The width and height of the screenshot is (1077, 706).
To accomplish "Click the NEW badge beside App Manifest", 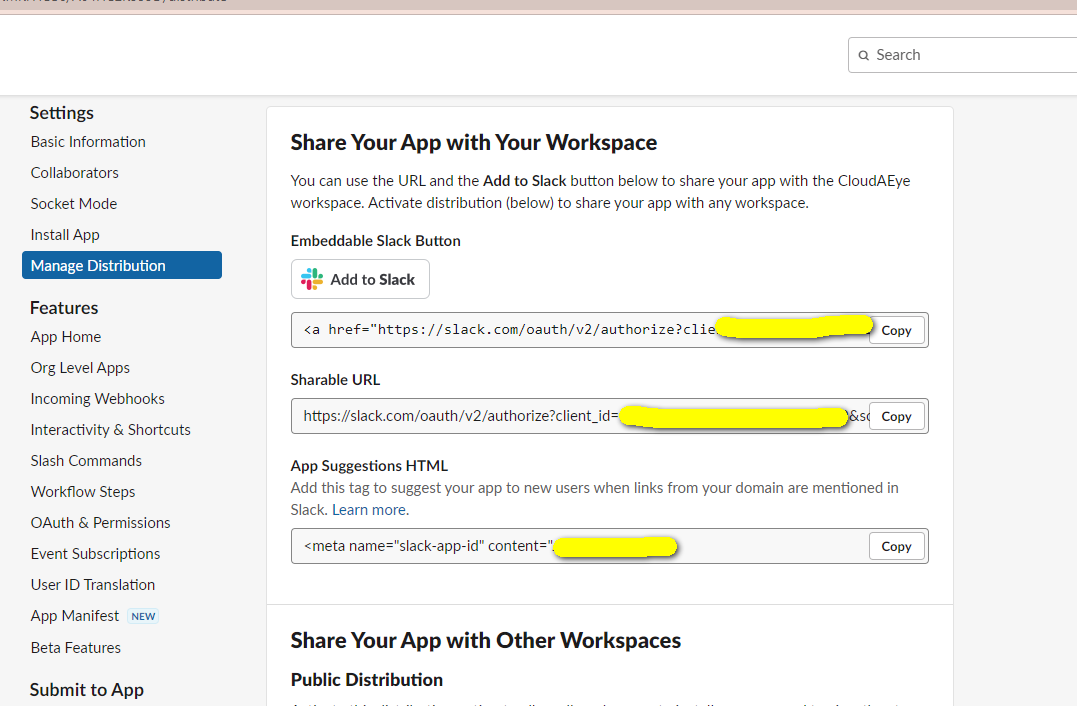I will (143, 616).
